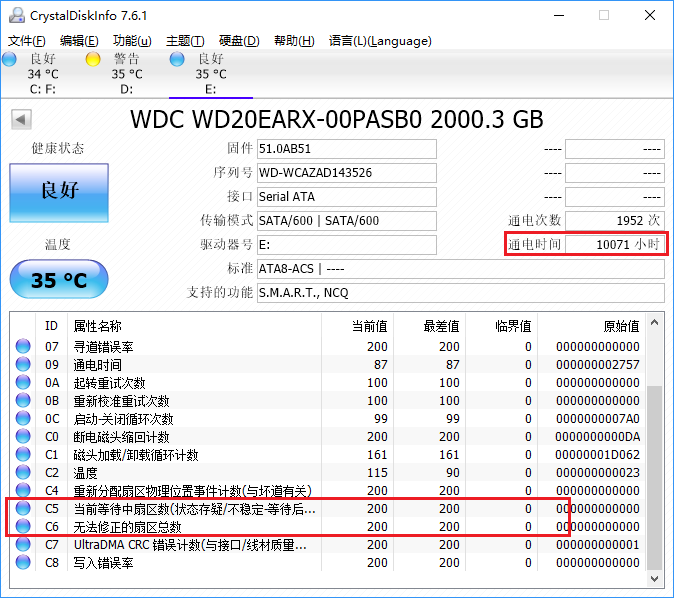Click the serial number field WD-WCAZAD143526
Viewport: 674px width, 598px height.
[x=347, y=173]
